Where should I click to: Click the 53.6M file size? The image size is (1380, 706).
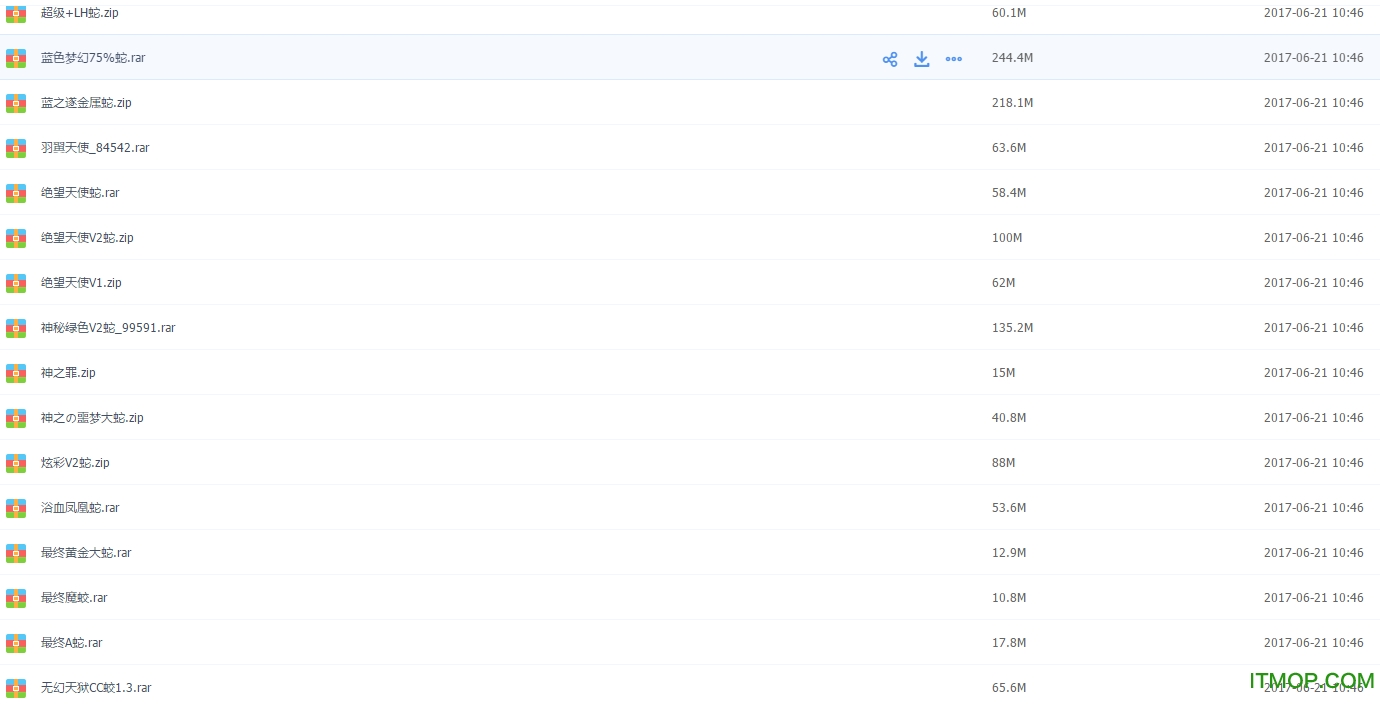tap(1009, 508)
